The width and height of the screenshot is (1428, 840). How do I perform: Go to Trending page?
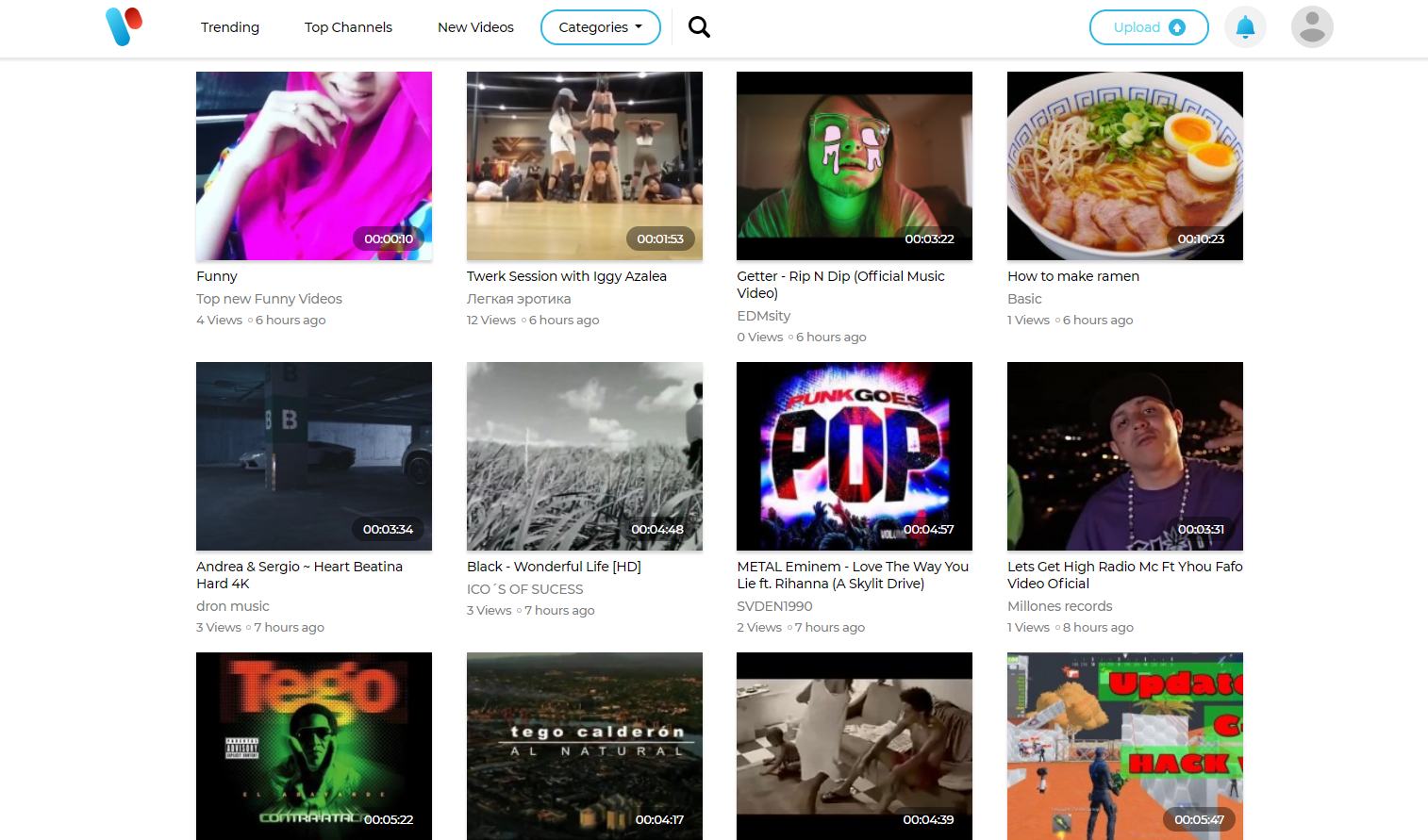click(x=230, y=27)
